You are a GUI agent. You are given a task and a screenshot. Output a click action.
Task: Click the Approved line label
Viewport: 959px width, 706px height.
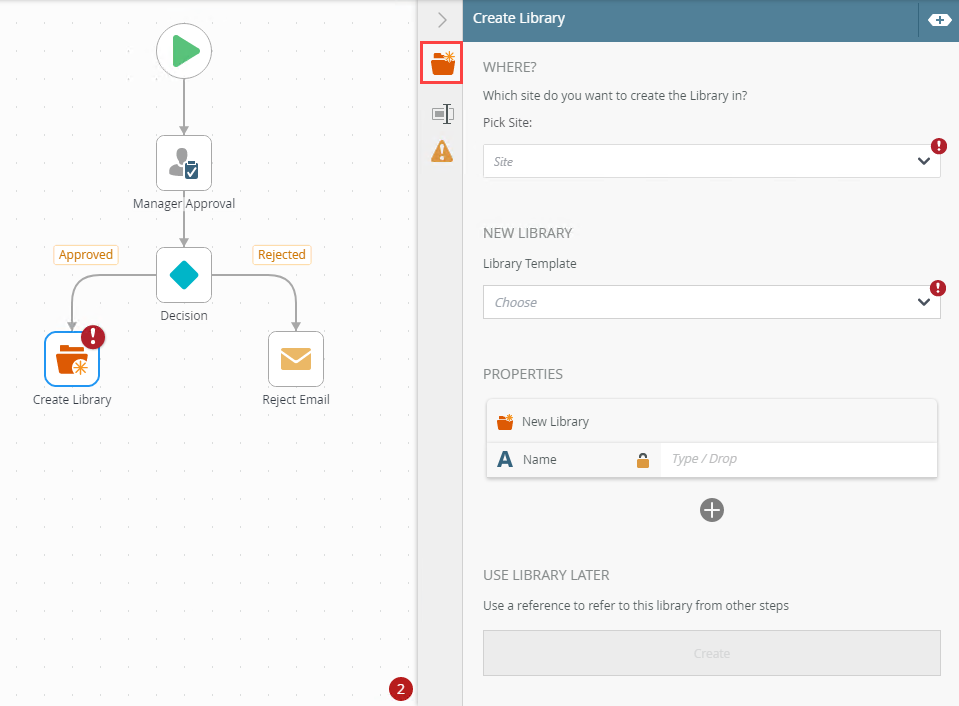click(x=86, y=255)
